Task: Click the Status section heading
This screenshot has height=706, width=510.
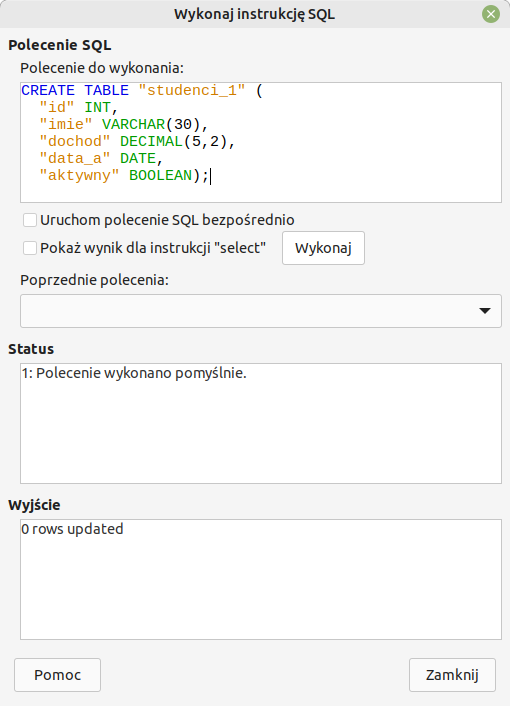Action: coord(31,349)
